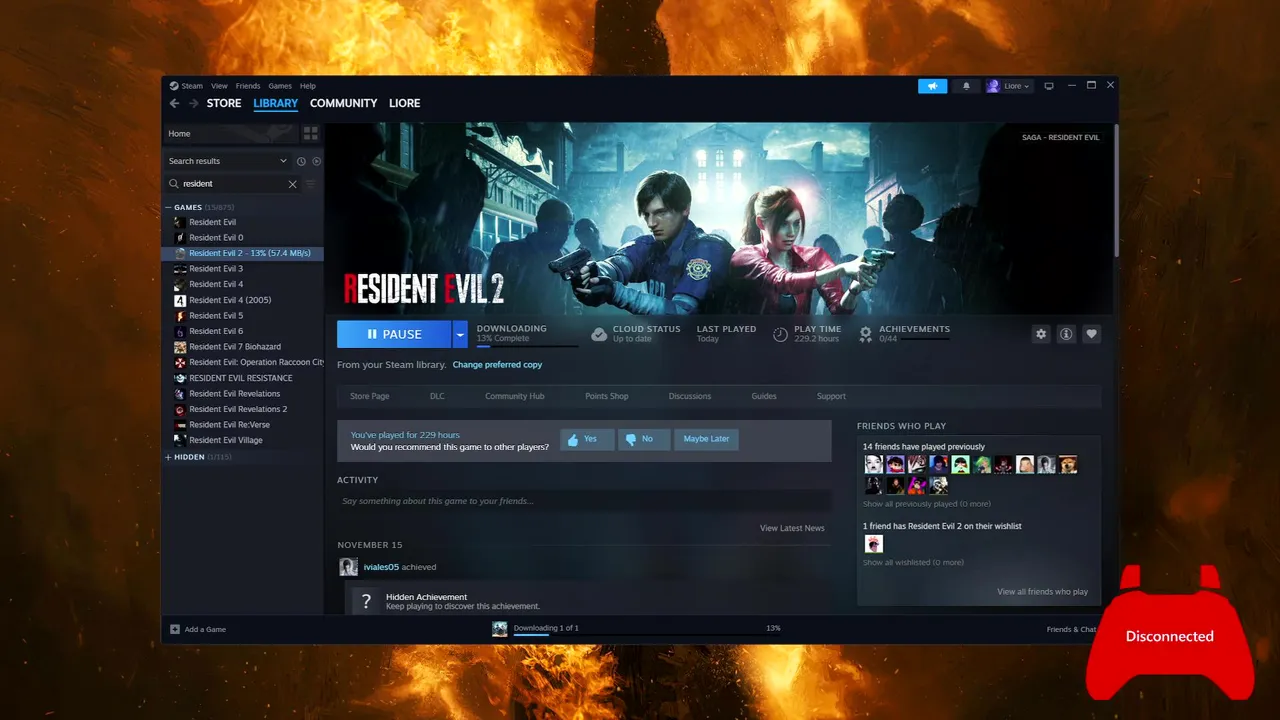Viewport: 1280px width, 720px height.
Task: Open game settings gear icon
Action: pos(1041,334)
